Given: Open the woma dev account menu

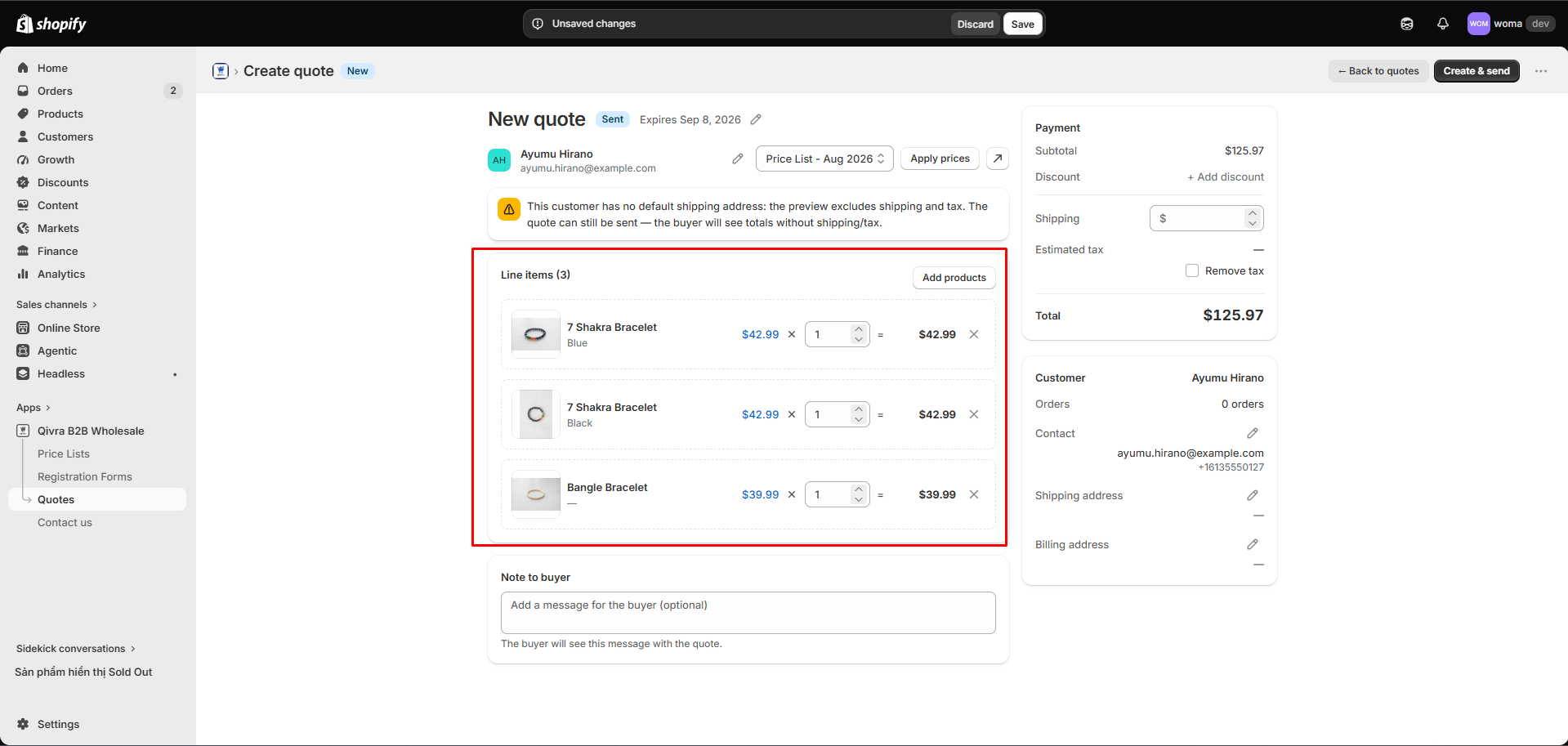Looking at the screenshot, I should [x=1511, y=24].
